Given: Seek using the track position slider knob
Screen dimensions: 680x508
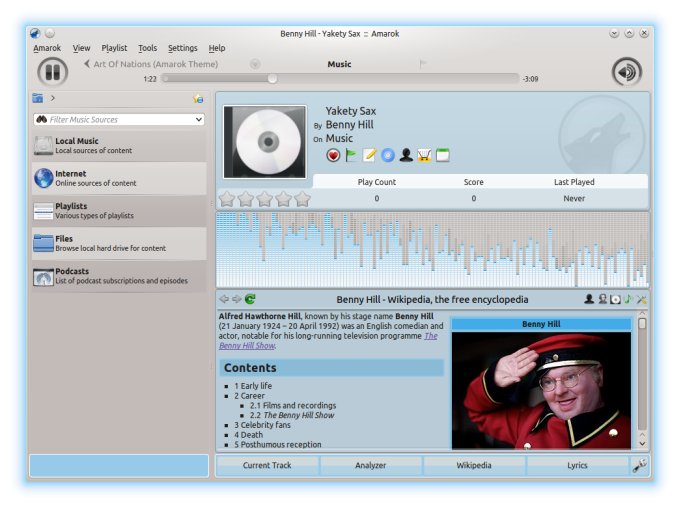Looking at the screenshot, I should pos(272,79).
